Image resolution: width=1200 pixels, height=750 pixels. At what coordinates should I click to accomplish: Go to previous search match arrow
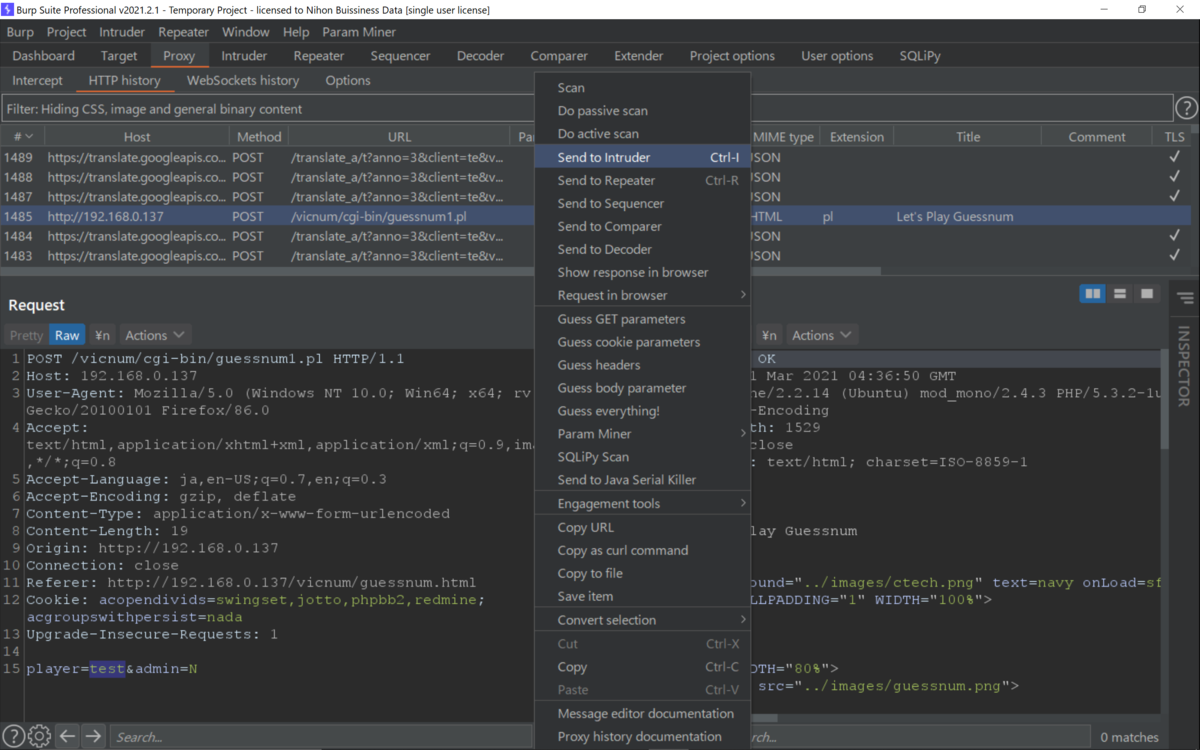click(67, 736)
